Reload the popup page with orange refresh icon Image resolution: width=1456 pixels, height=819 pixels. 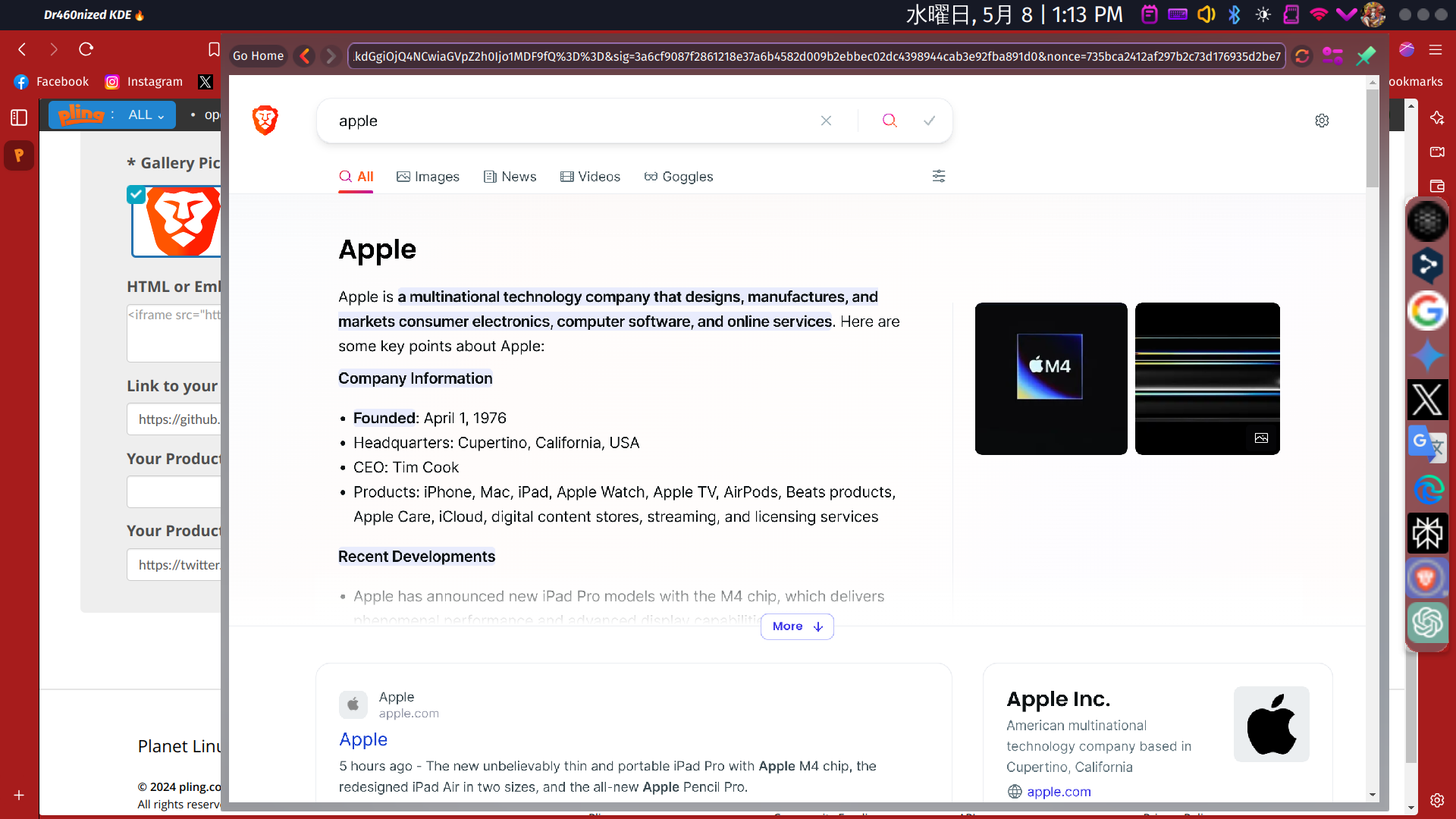[x=1302, y=56]
